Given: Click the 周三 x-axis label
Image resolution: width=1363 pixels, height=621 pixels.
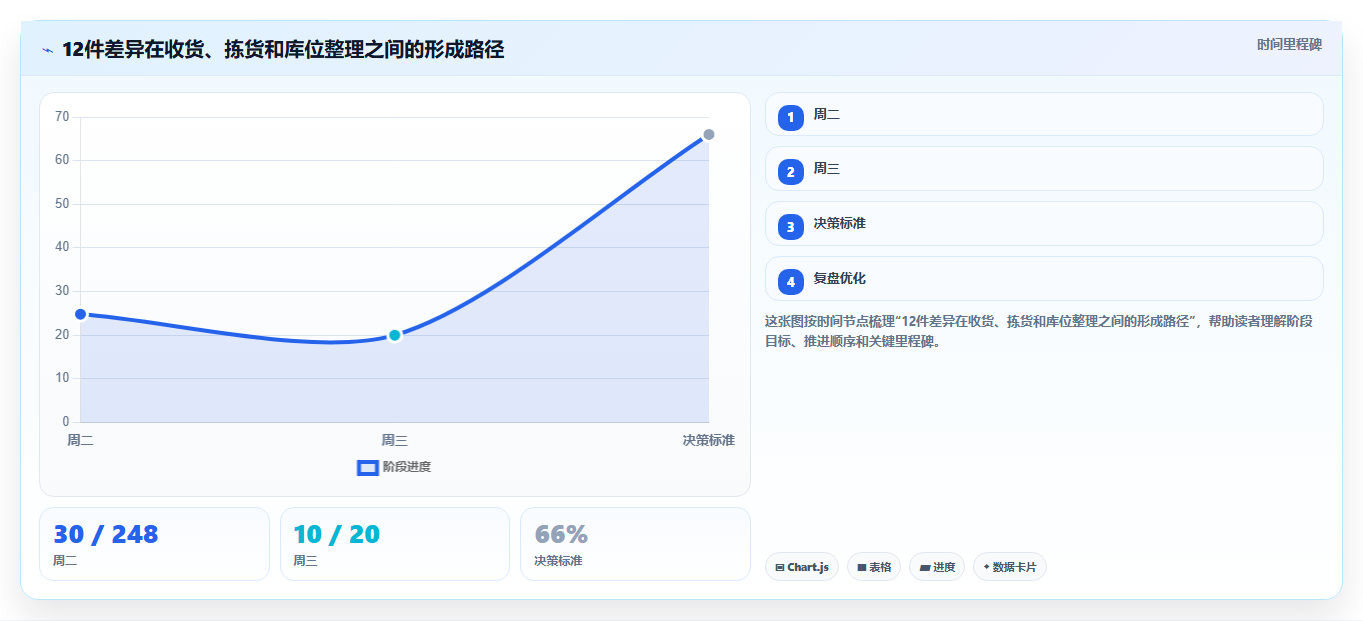Looking at the screenshot, I should pyautogui.click(x=395, y=440).
